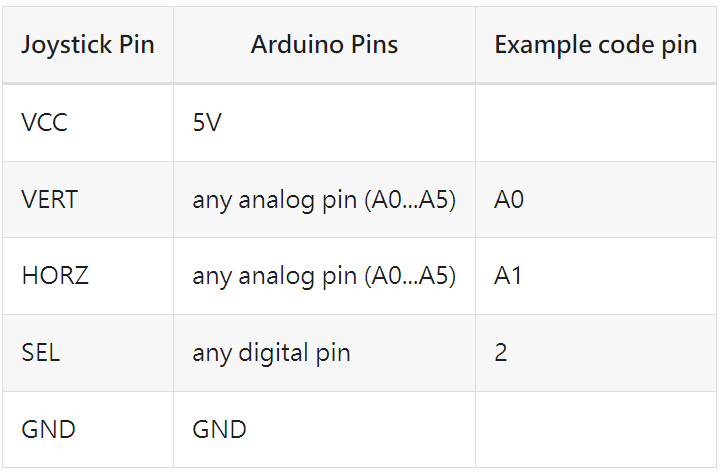Select the HORZ joystick pin cell
Screen dimensions: 721x472
pyautogui.click(x=88, y=276)
